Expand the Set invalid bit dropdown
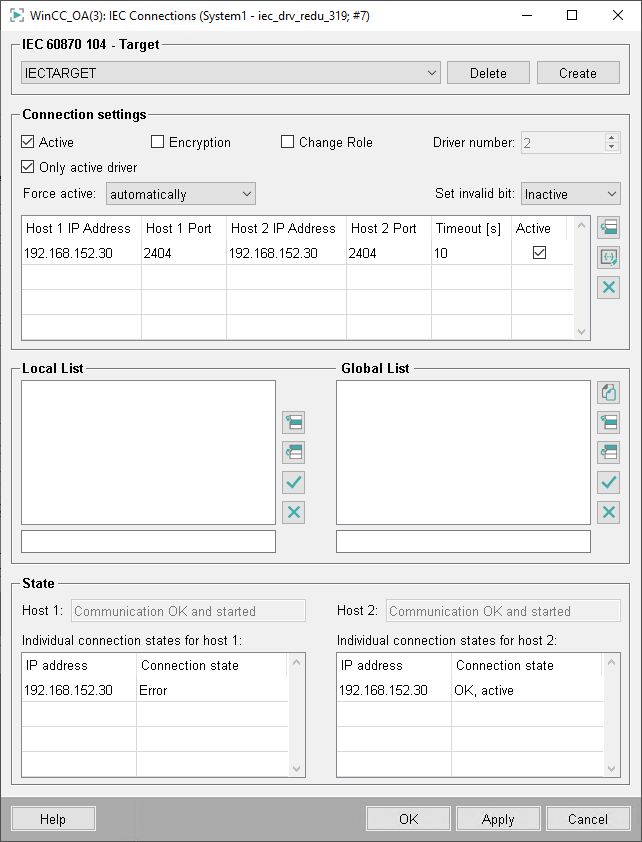 [570, 194]
